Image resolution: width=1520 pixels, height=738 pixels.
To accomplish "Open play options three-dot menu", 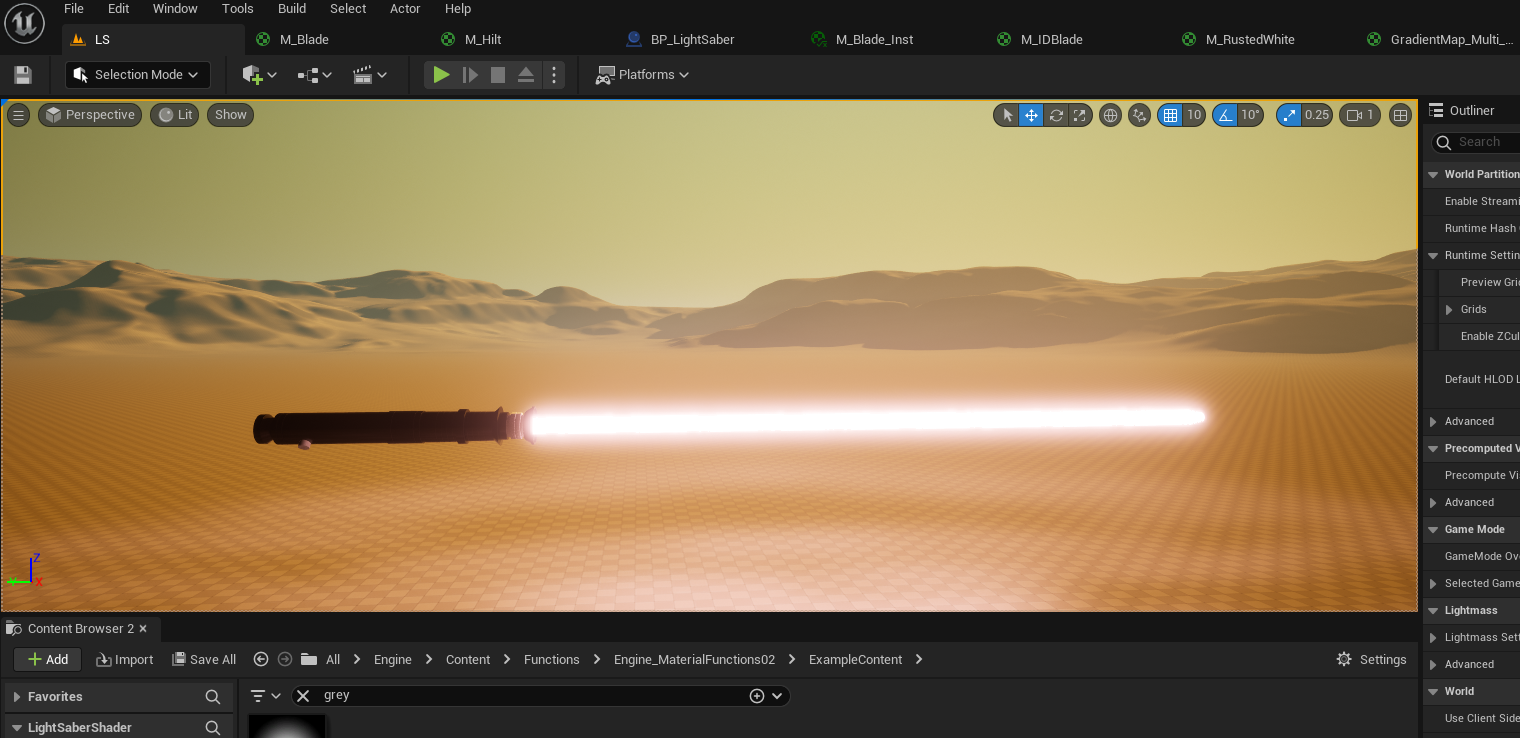I will tap(554, 75).
